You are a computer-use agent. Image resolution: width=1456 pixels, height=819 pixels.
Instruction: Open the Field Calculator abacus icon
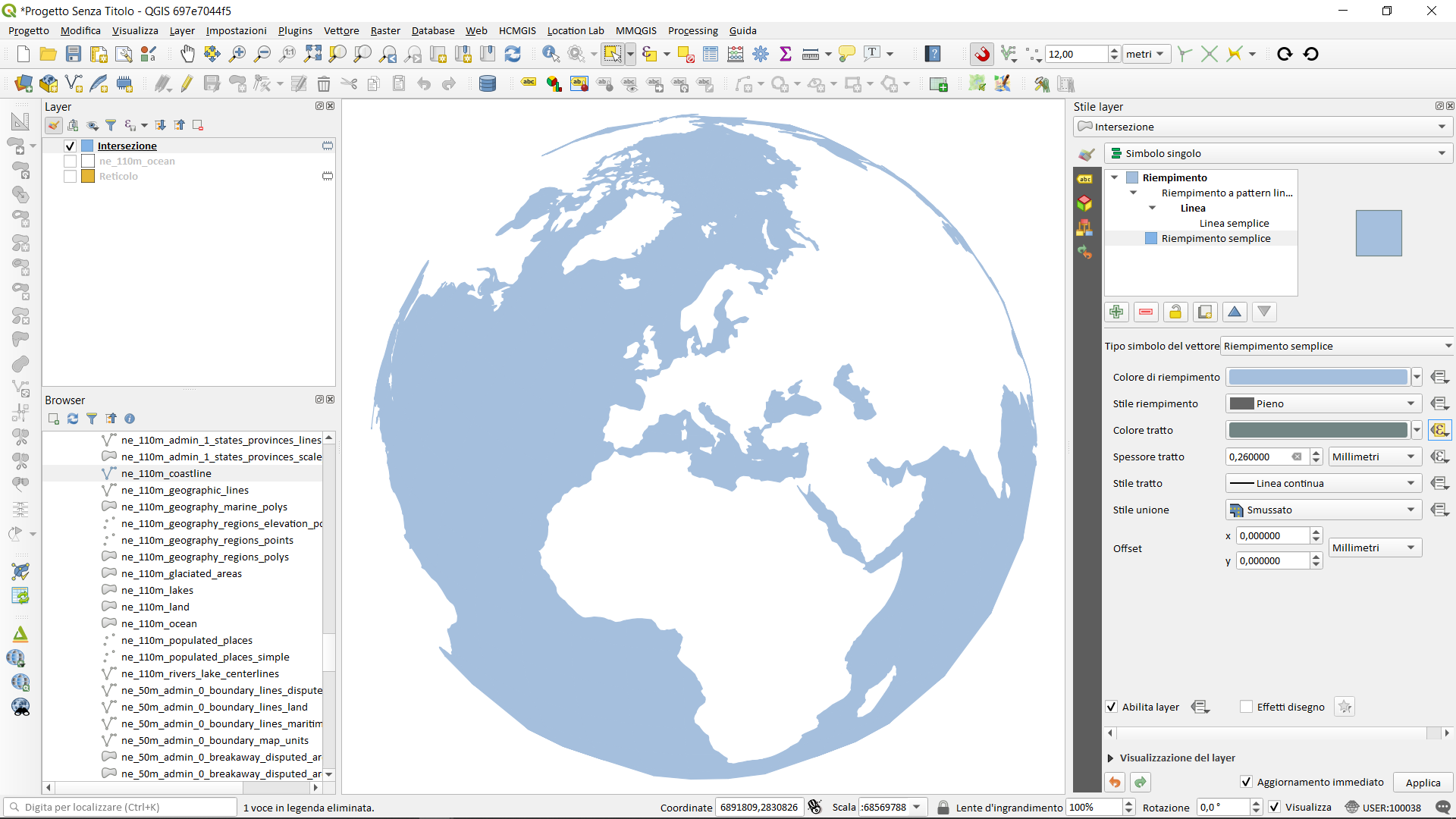pyautogui.click(x=736, y=54)
